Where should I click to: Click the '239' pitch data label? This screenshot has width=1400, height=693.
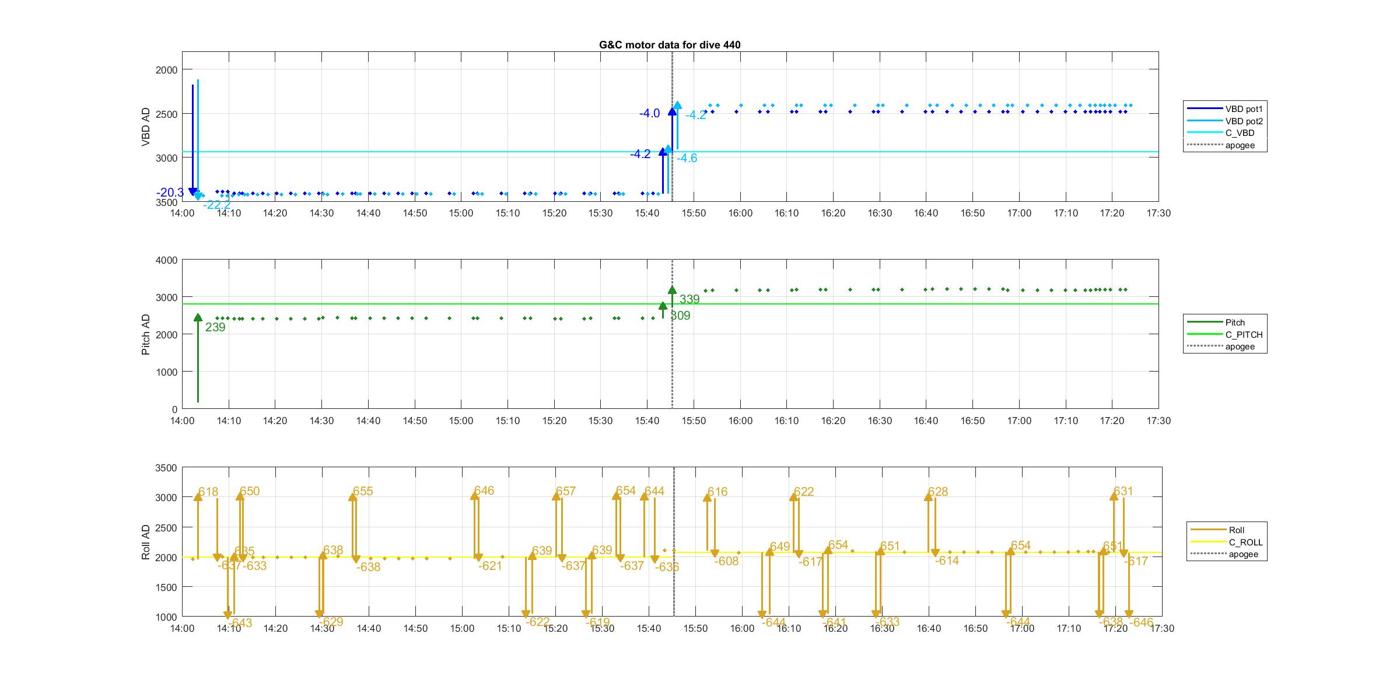click(x=215, y=327)
